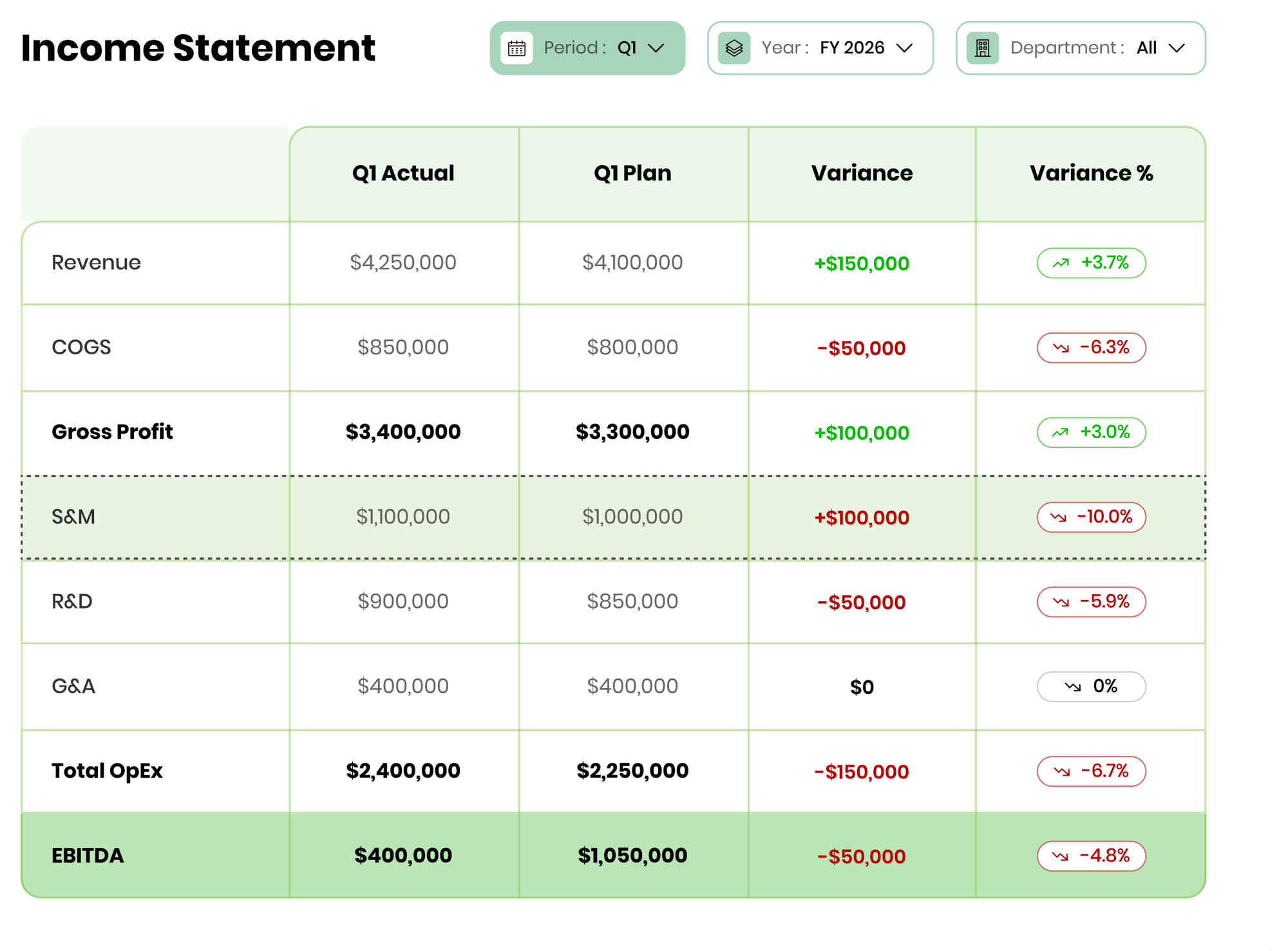Viewport: 1288px width, 951px height.
Task: Click the R&D row label
Action: (x=72, y=602)
